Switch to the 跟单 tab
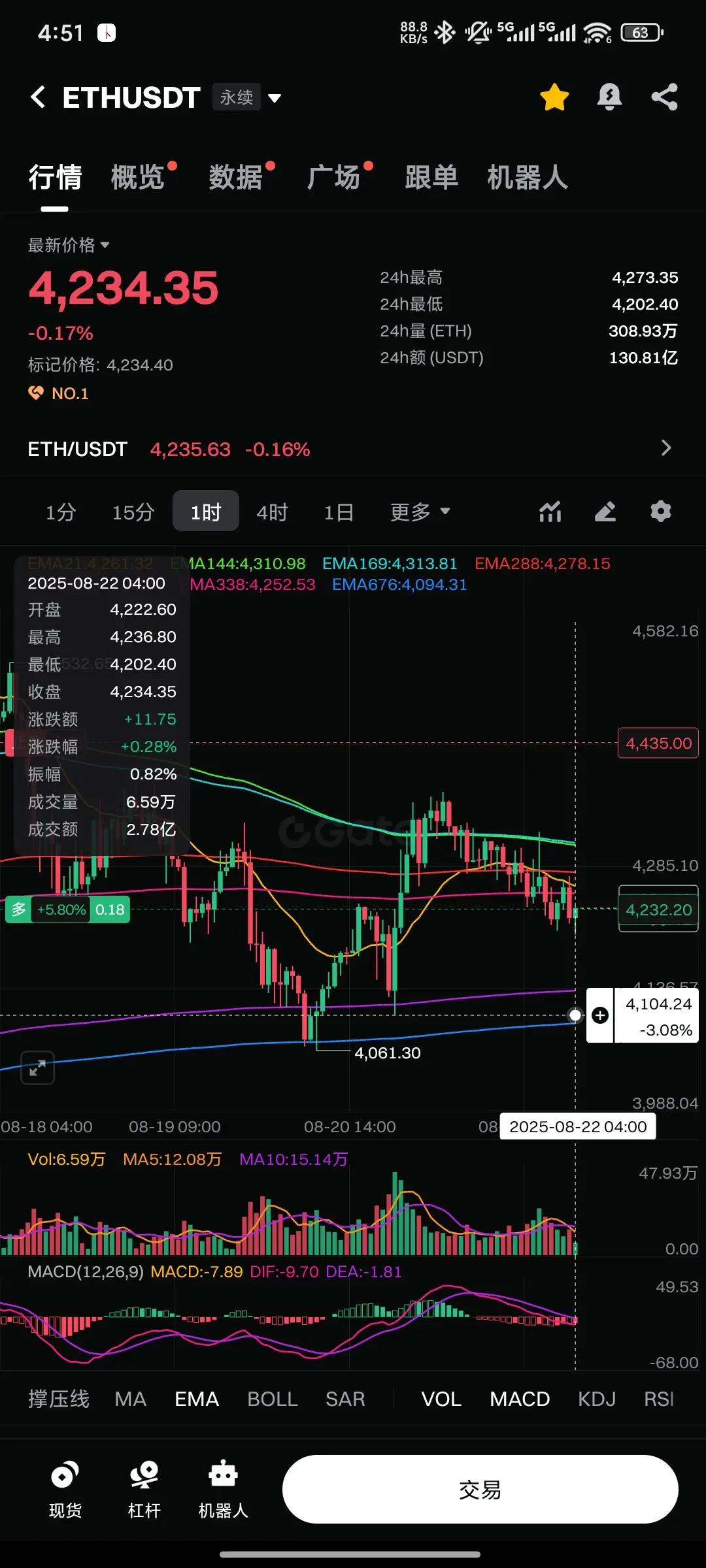This screenshot has width=706, height=1568. (x=431, y=177)
